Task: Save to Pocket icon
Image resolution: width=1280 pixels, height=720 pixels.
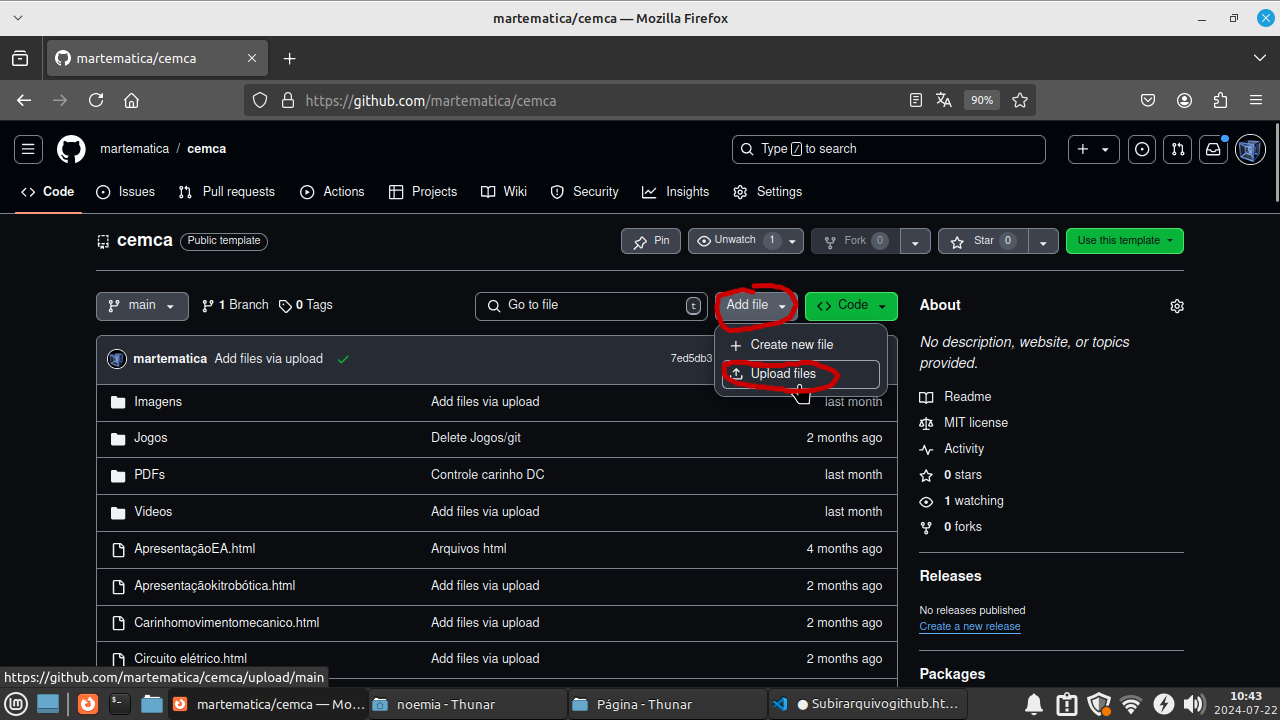Action: 1149,100
